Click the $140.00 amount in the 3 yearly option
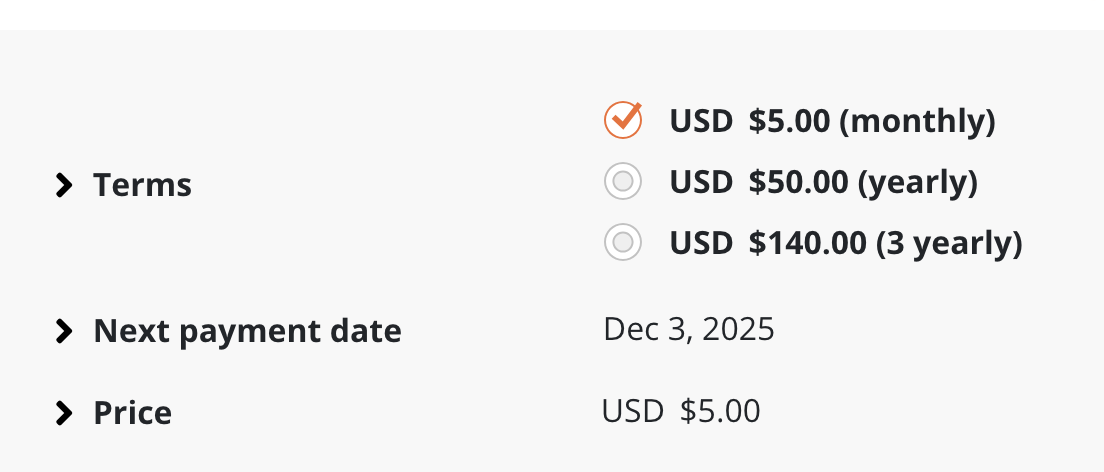 808,243
